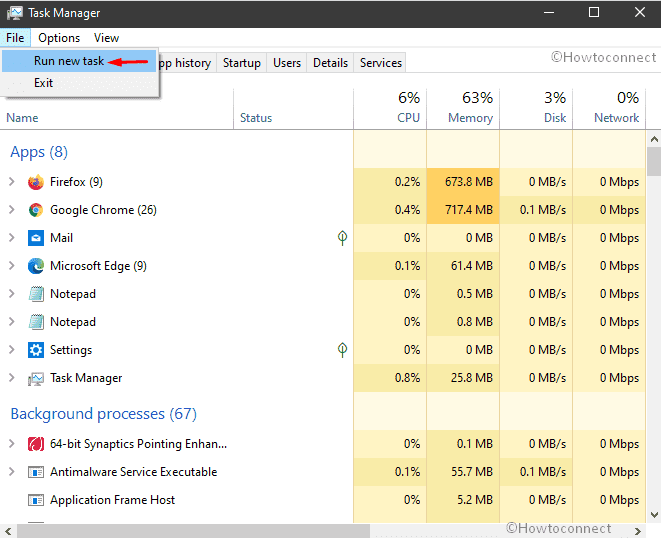The image size is (661, 538).
Task: Expand the Mail process group
Action: (x=11, y=238)
